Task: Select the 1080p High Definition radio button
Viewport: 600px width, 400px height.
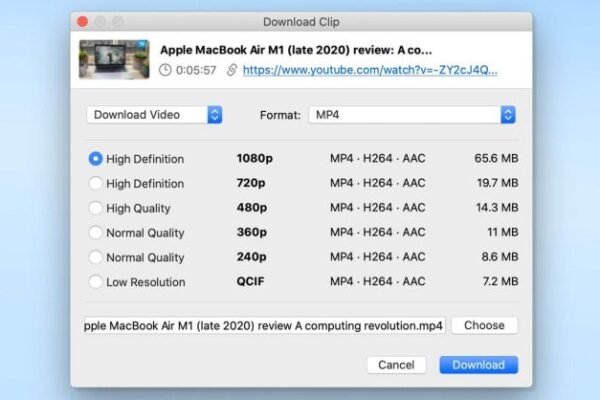Action: (x=95, y=158)
